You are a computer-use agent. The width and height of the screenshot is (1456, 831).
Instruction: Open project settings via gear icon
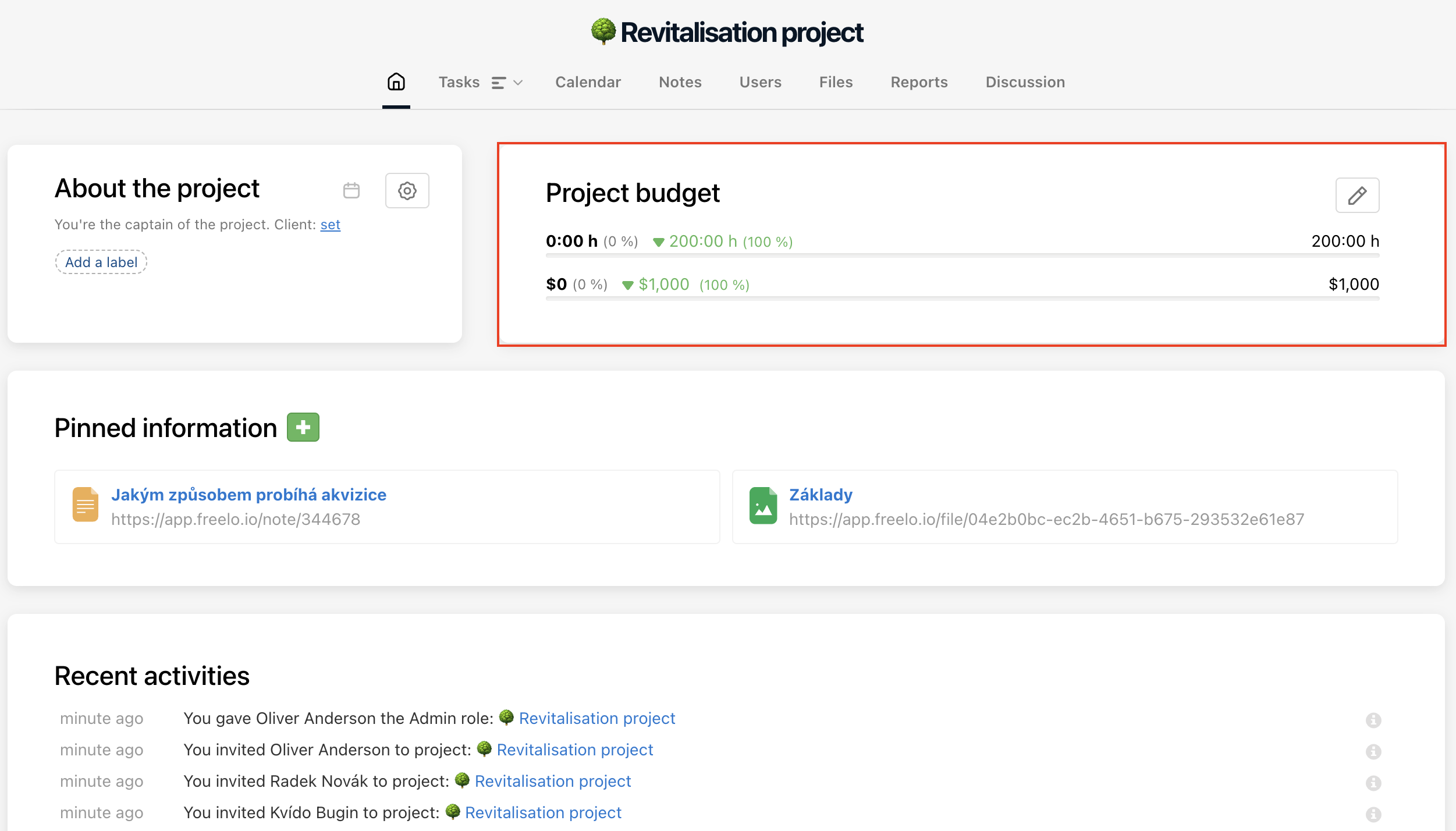407,190
